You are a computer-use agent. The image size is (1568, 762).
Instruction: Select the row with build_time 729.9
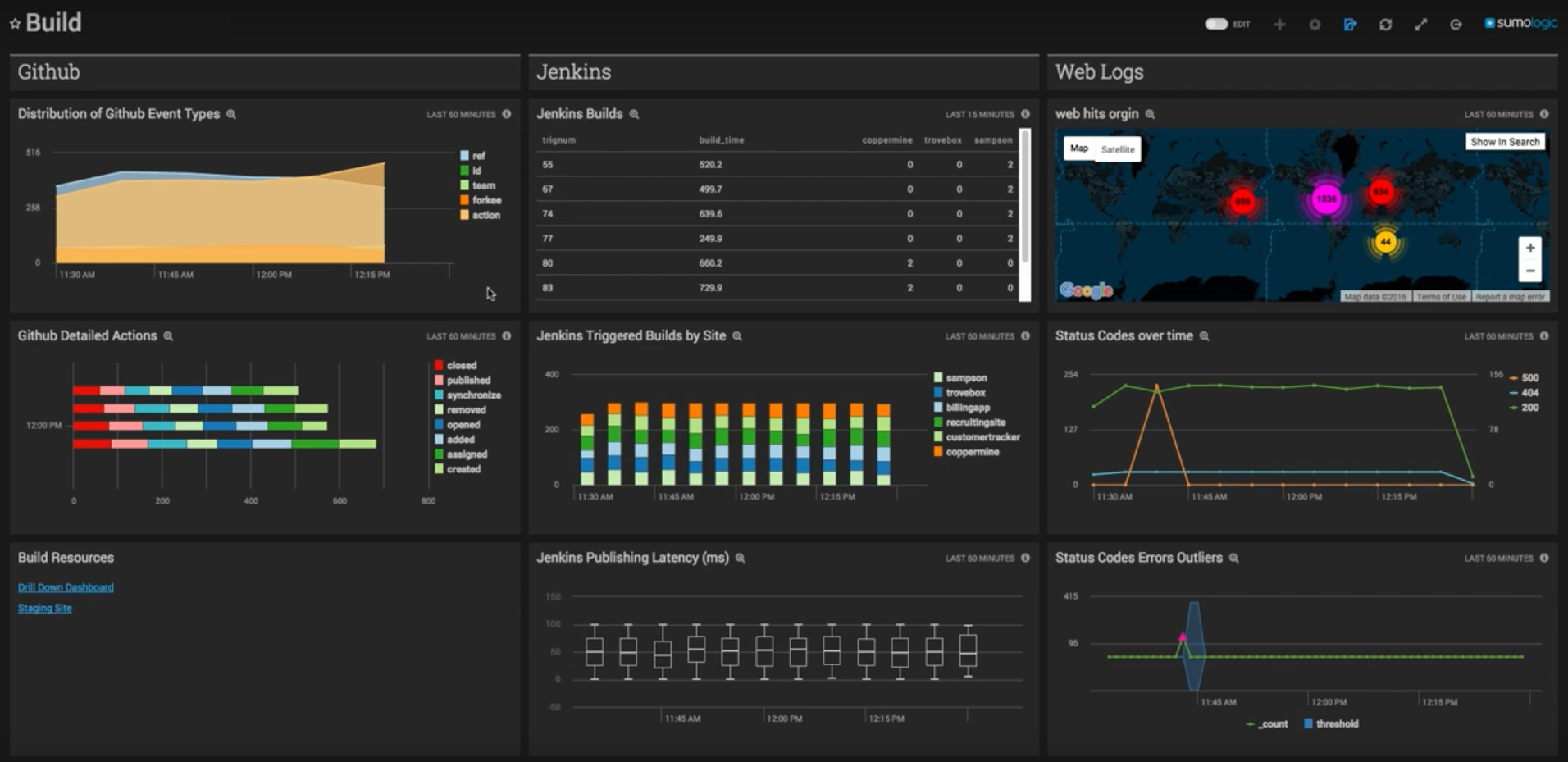click(x=777, y=288)
